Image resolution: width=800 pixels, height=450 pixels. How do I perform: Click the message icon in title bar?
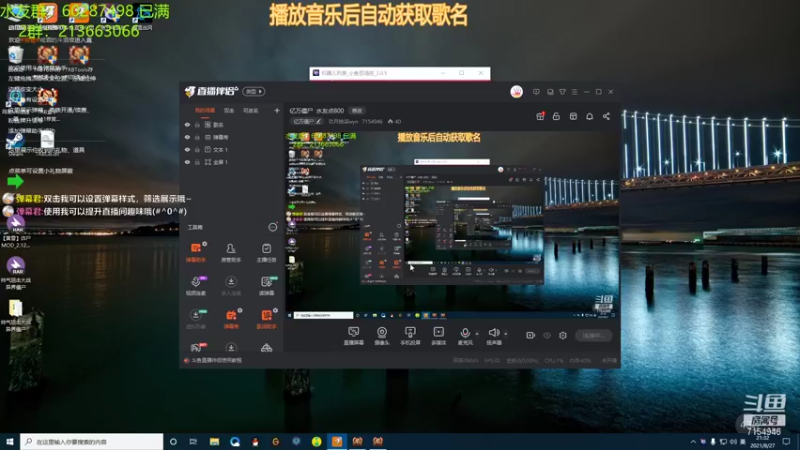coord(536,92)
